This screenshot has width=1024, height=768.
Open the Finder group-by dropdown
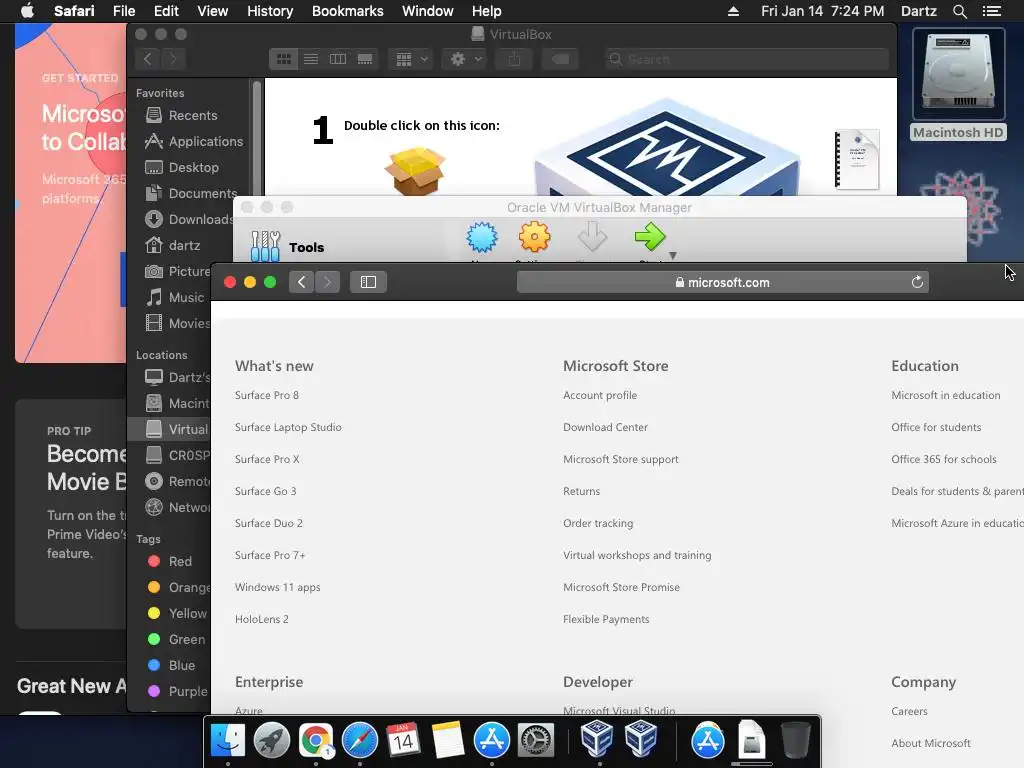[x=411, y=59]
